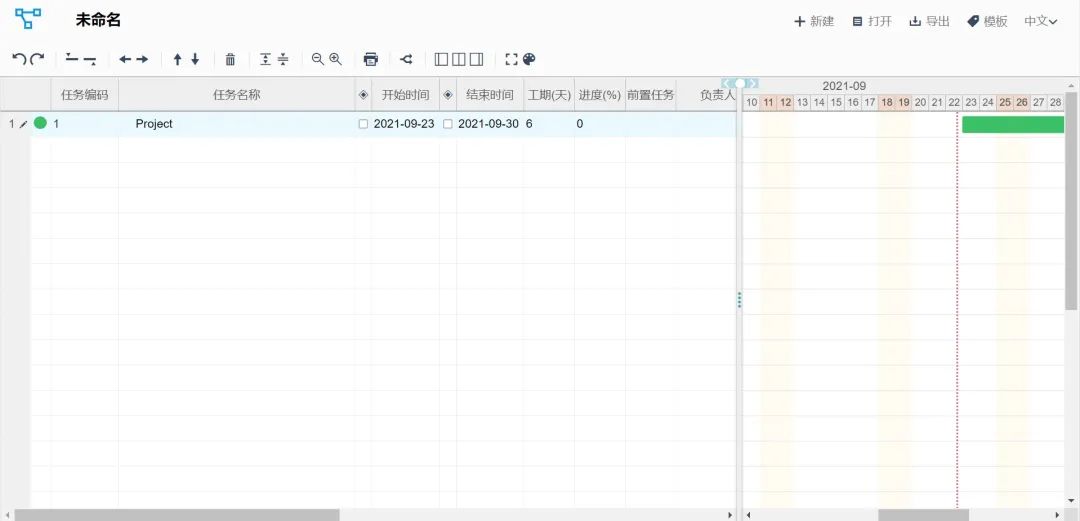Click day 18 in the timeline header
The width and height of the screenshot is (1080, 521).
[x=886, y=103]
